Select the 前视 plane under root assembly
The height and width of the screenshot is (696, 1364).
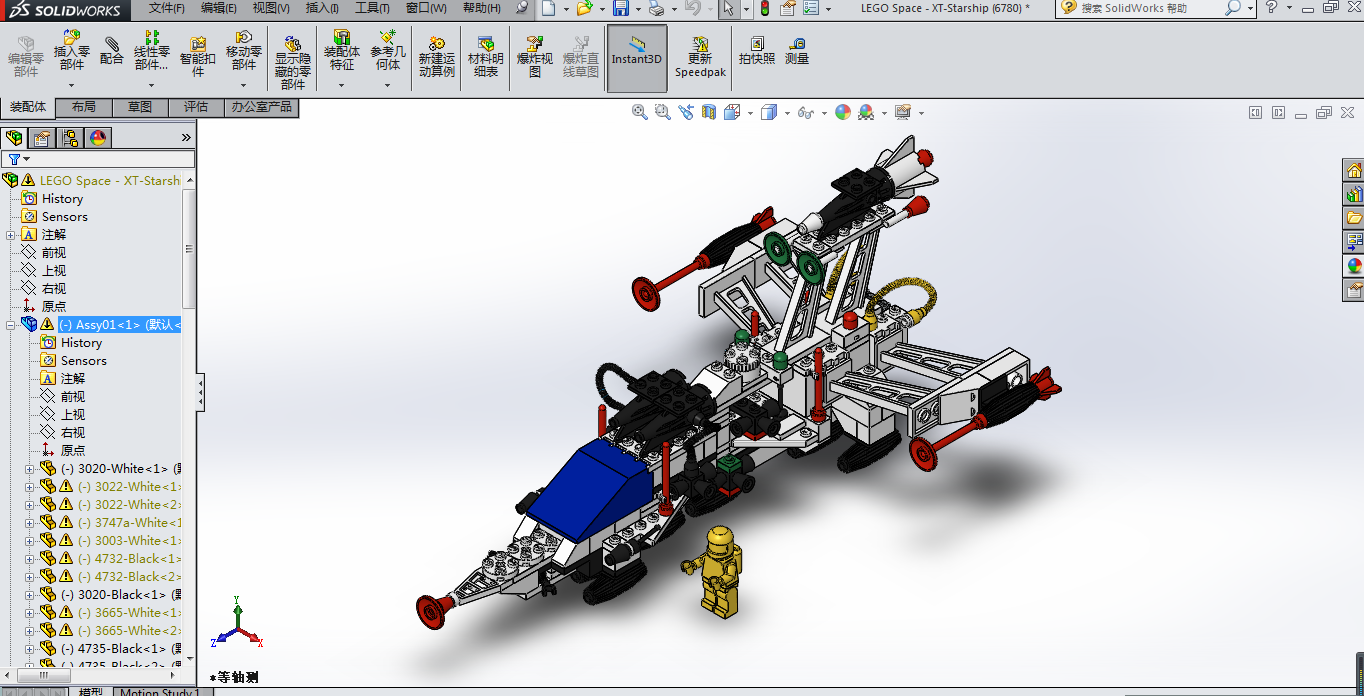[x=54, y=253]
